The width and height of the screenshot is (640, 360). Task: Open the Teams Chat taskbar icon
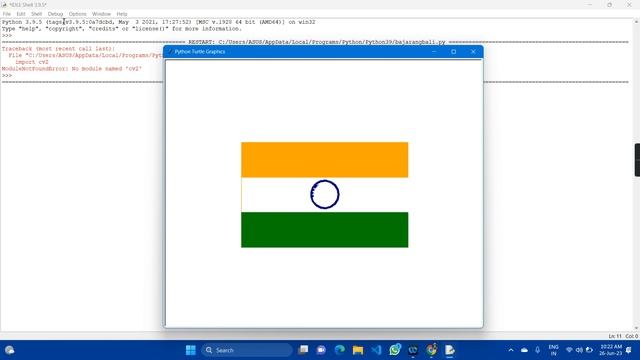click(321, 350)
